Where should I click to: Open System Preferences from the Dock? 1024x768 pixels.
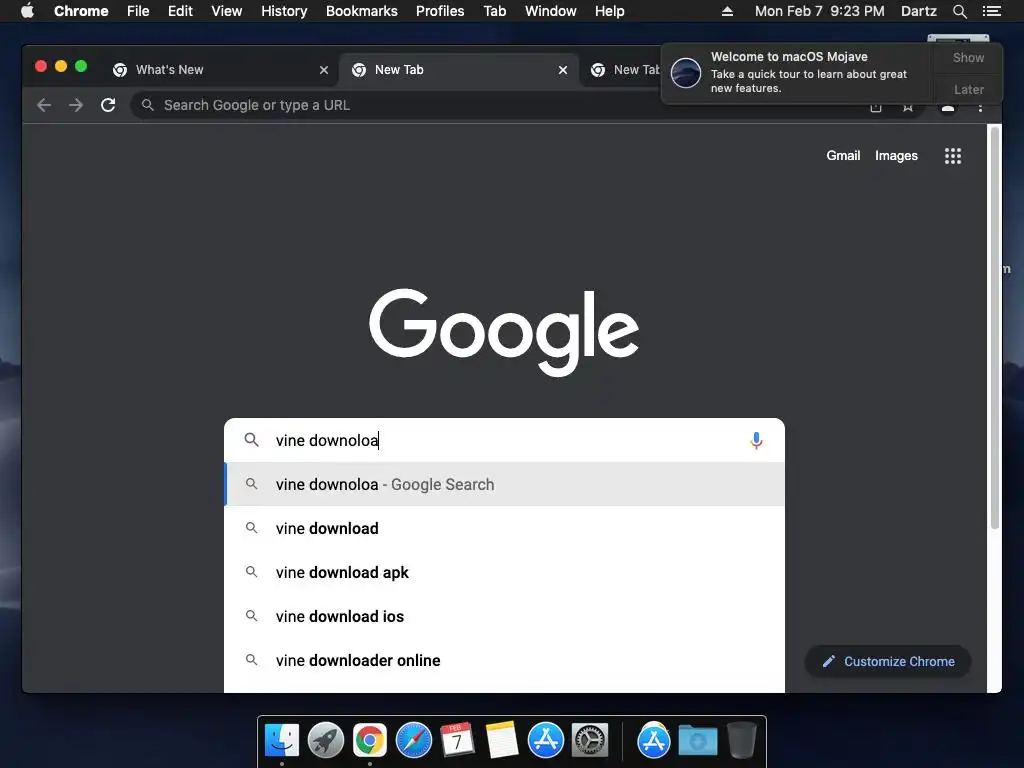590,741
